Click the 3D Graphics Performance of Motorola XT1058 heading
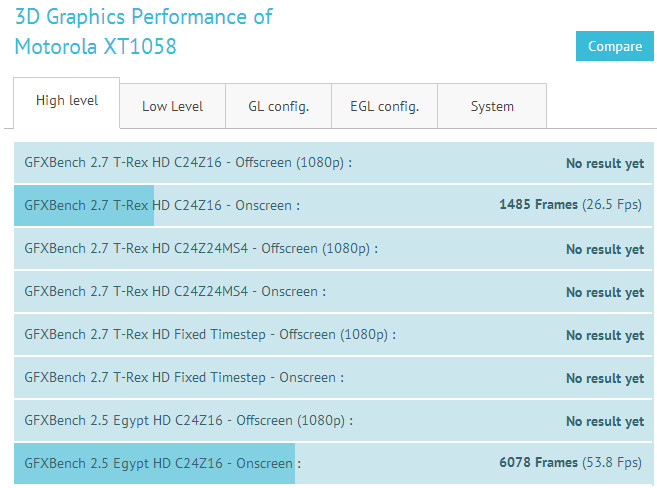This screenshot has height=488, width=657. point(143,31)
